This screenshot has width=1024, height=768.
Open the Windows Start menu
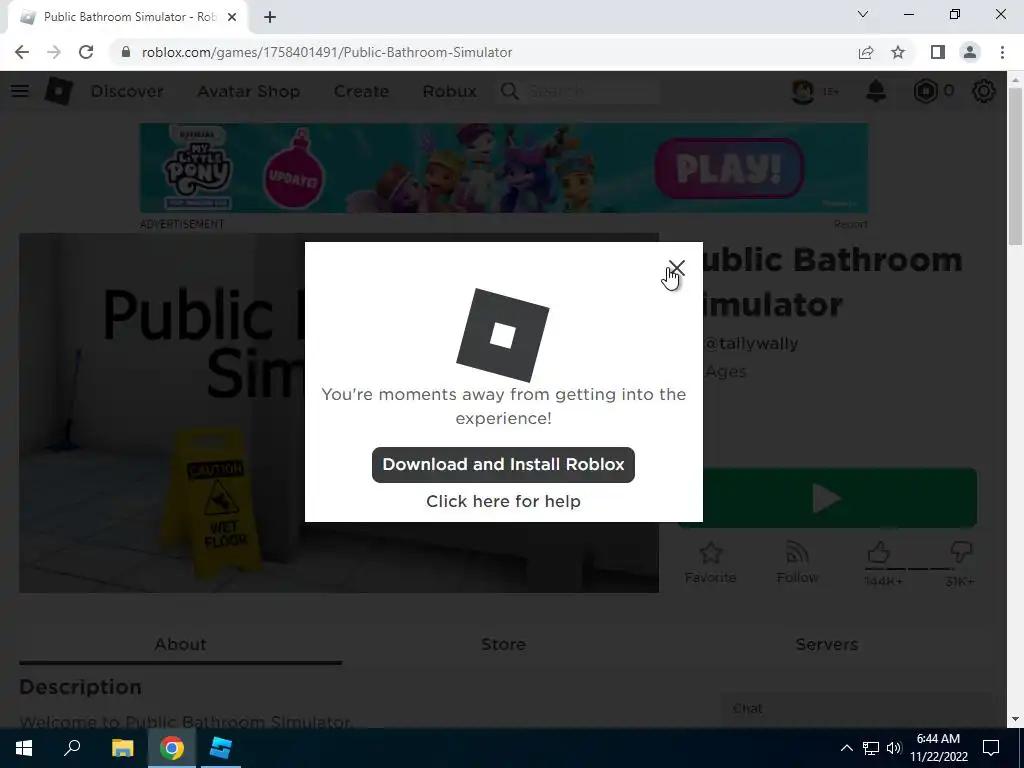pos(24,748)
